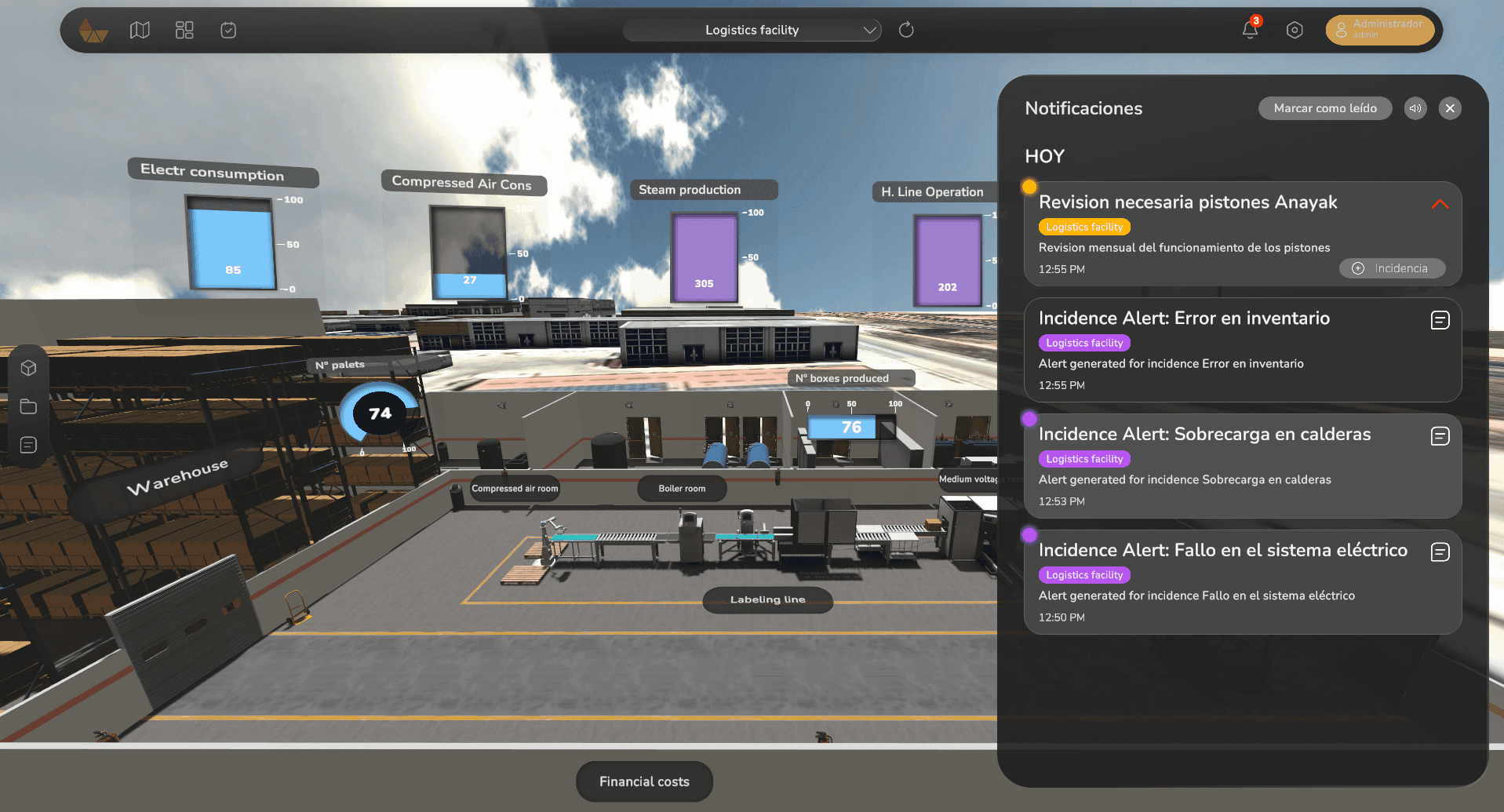The height and width of the screenshot is (812, 1504).
Task: Click the Financial costs button
Action: [x=644, y=781]
